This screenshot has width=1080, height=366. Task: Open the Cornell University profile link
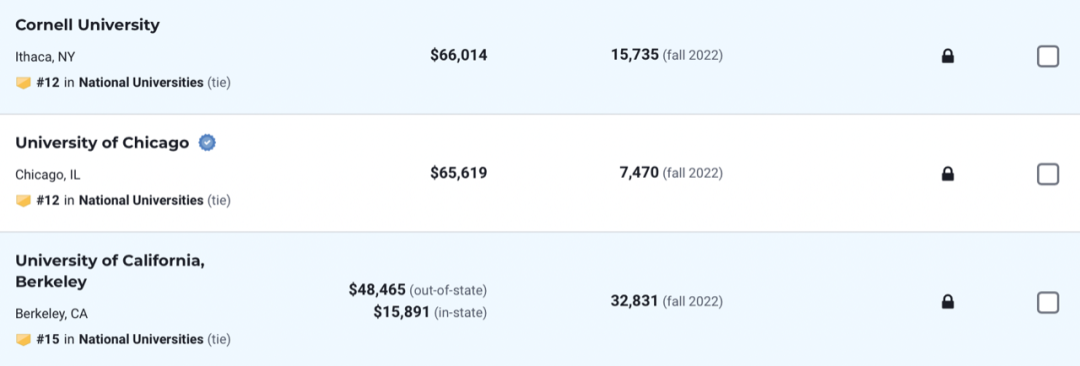point(87,26)
